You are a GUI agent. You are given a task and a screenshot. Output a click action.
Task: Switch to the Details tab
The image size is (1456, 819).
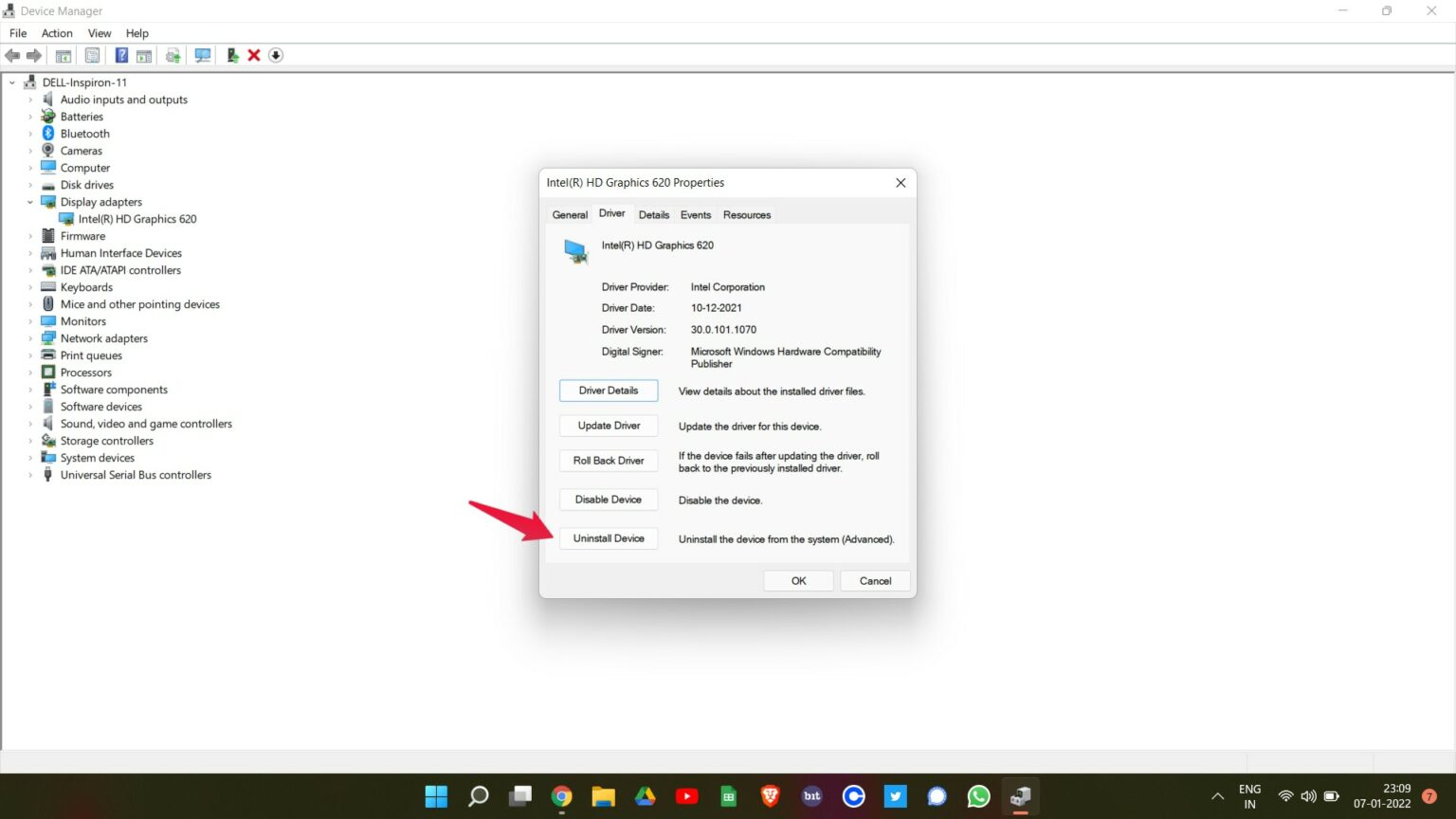click(654, 214)
